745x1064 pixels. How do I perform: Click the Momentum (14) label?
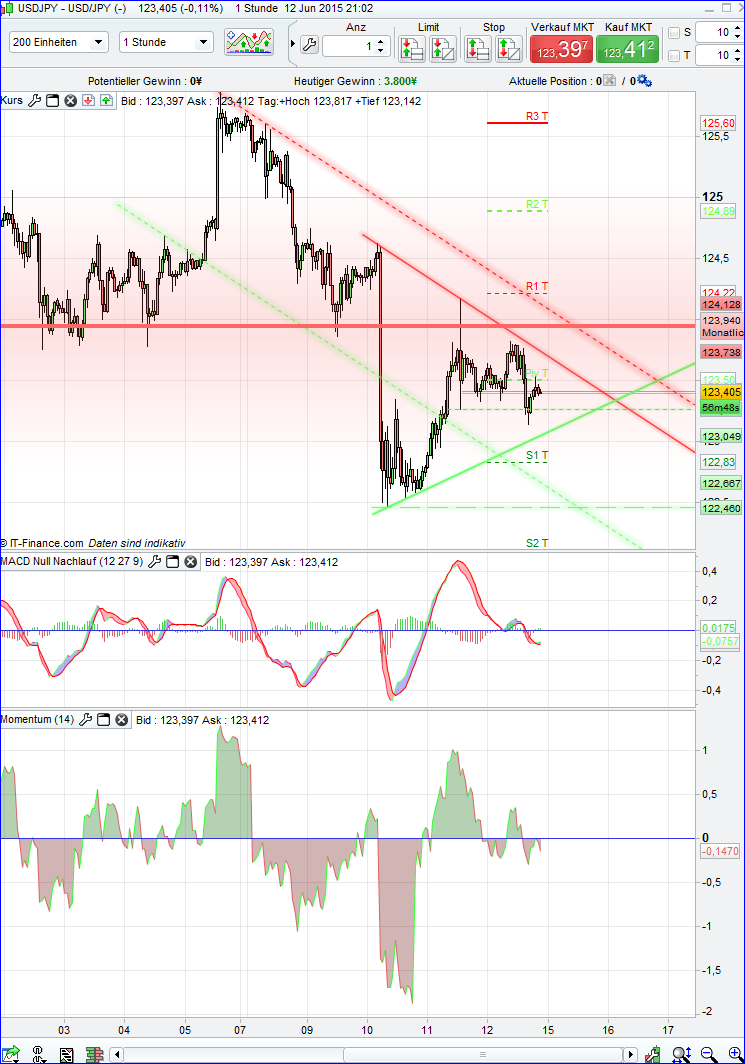(37, 719)
